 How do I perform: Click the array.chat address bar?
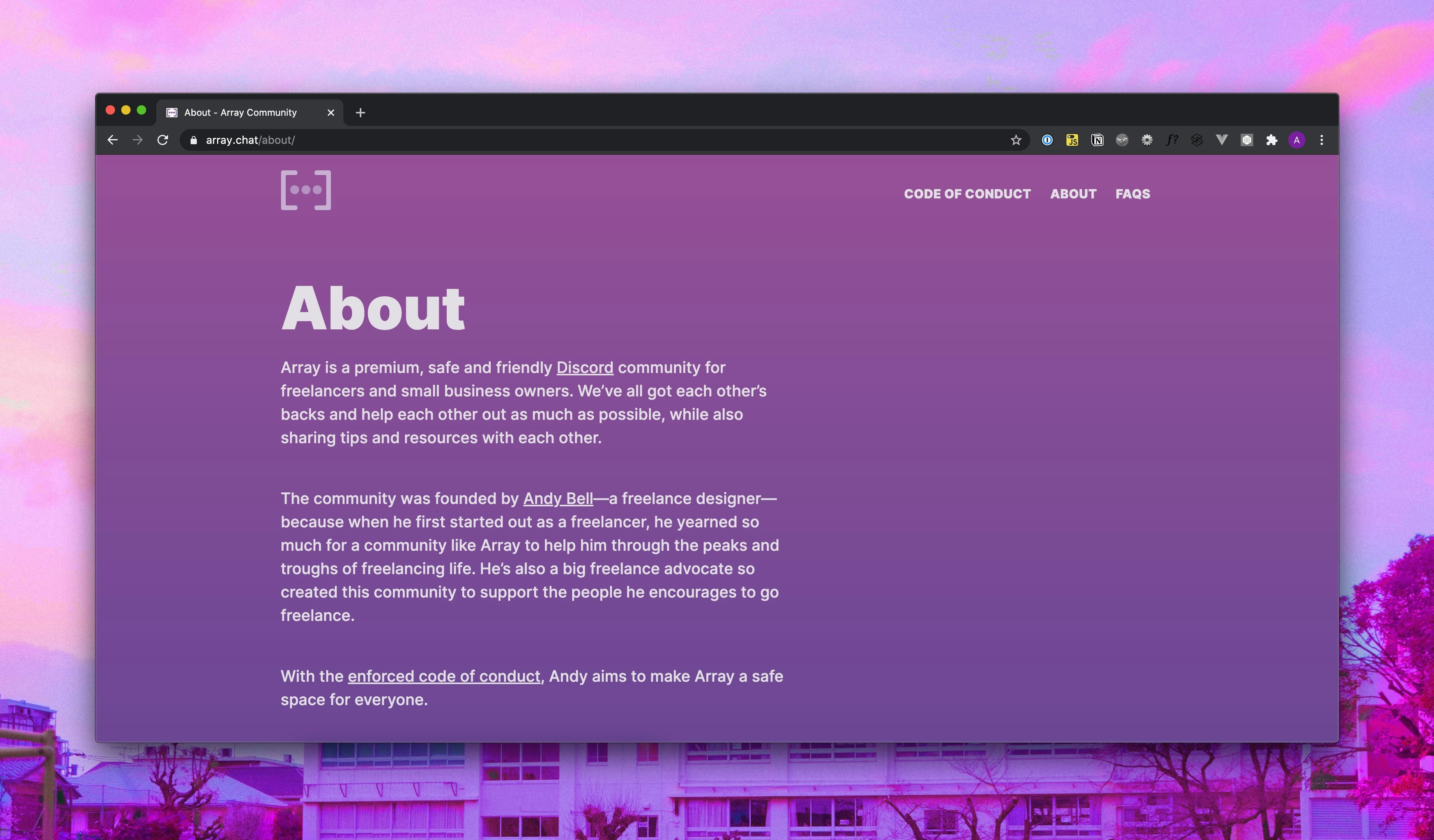click(x=569, y=140)
